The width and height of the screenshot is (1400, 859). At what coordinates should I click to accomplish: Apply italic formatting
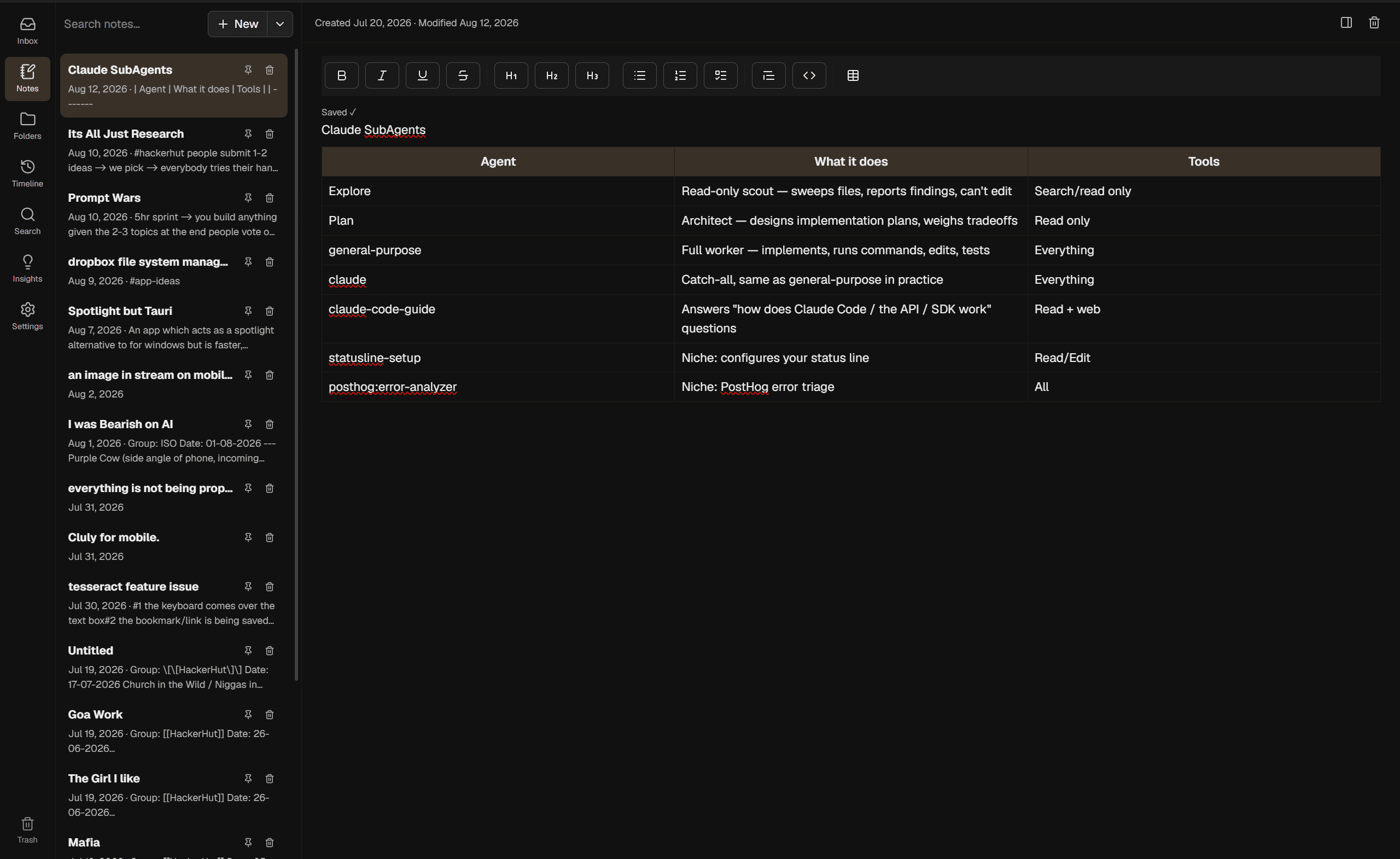(382, 75)
